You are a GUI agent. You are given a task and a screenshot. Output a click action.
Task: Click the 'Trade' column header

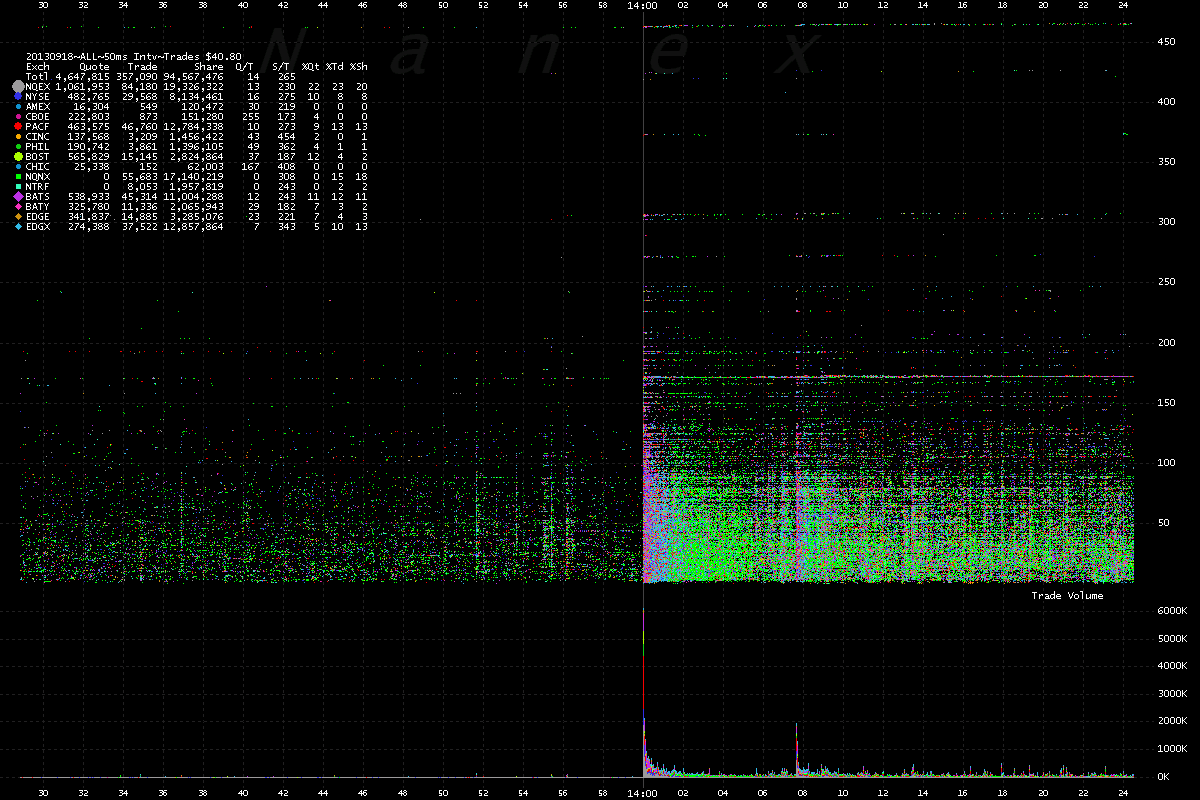coord(143,67)
